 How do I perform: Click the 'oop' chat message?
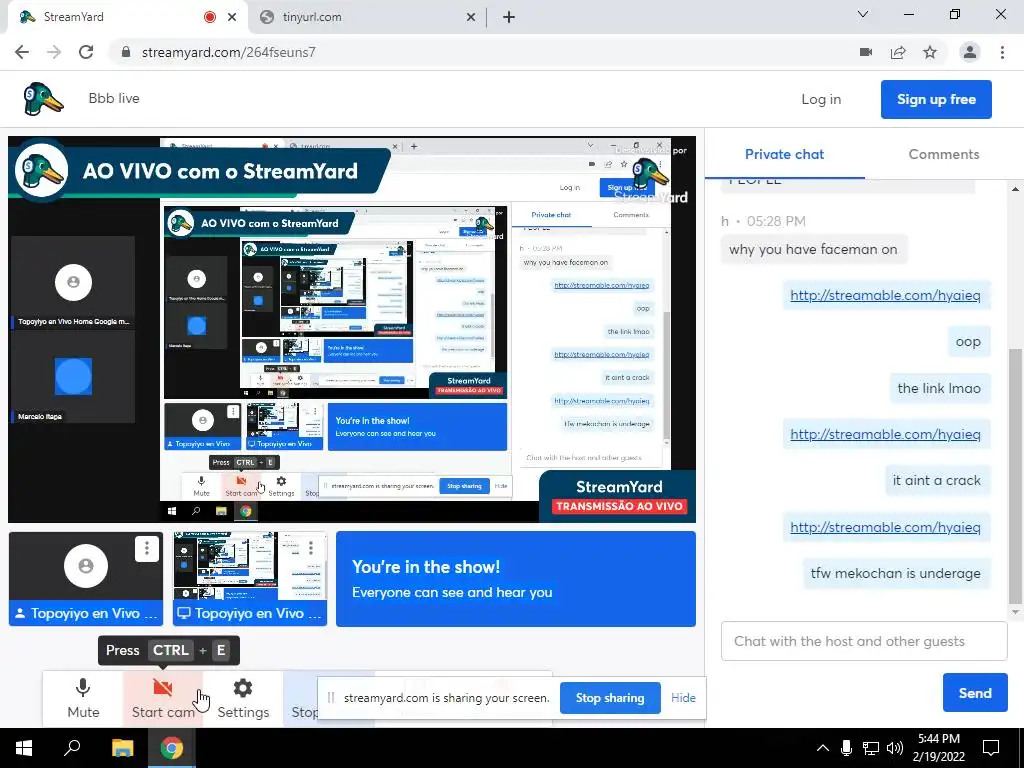pyautogui.click(x=968, y=342)
